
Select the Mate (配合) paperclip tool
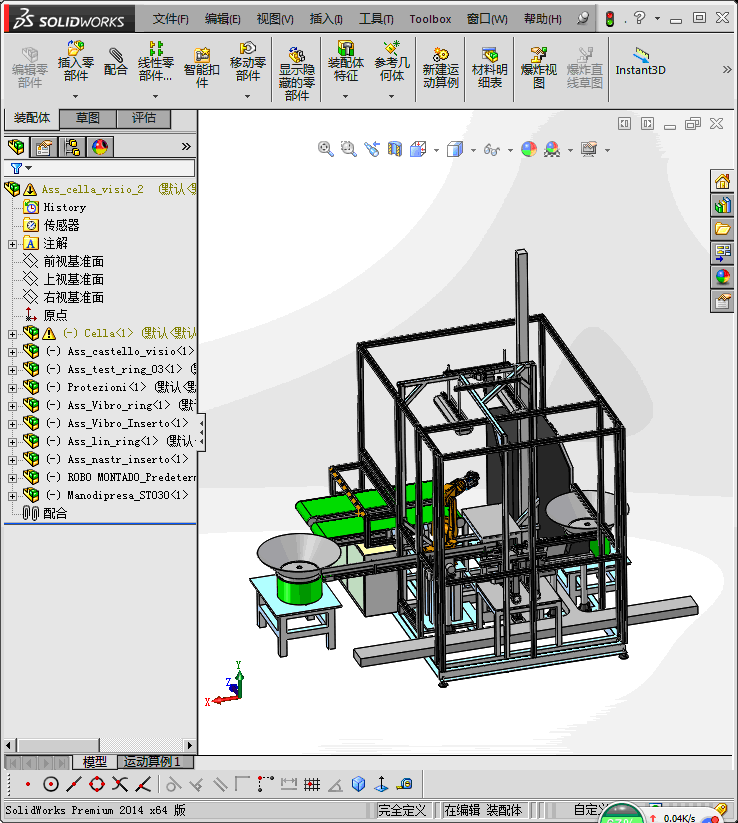[x=115, y=61]
